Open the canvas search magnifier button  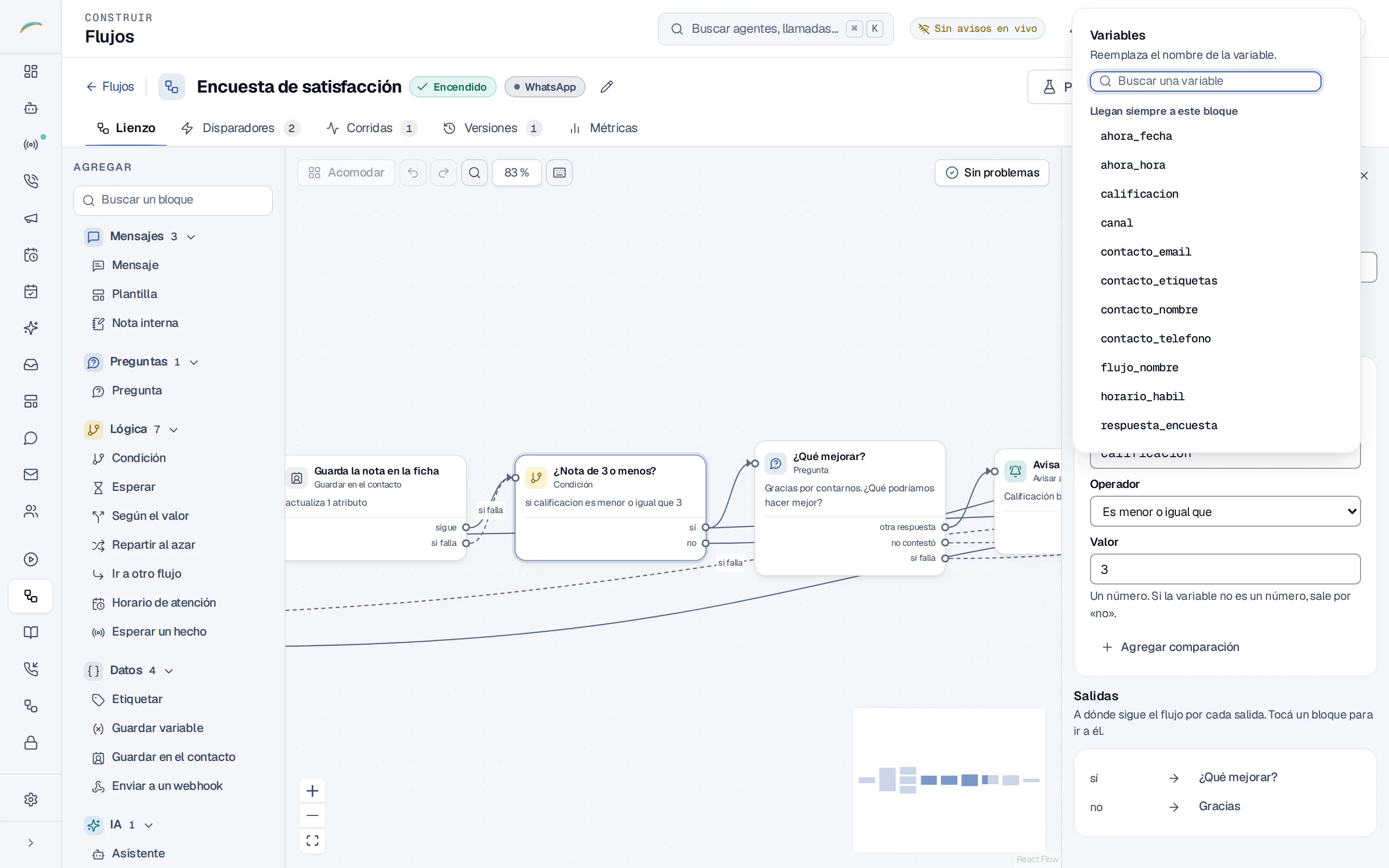pyautogui.click(x=475, y=173)
